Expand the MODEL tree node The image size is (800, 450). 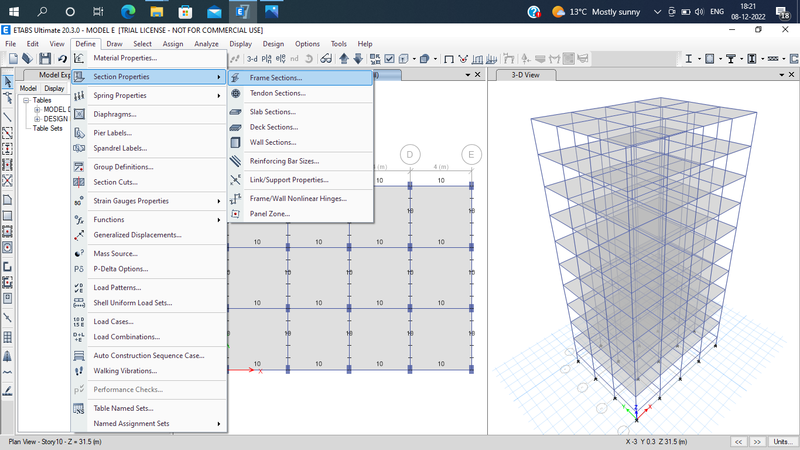[37, 110]
